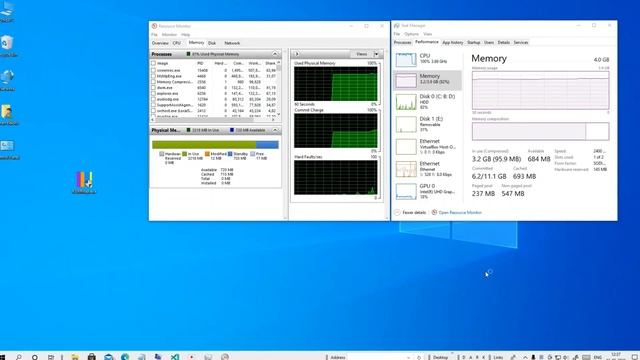Viewport: 640px width, 360px height.
Task: Open the CPU tab in Resource Monitor
Action: [x=176, y=43]
